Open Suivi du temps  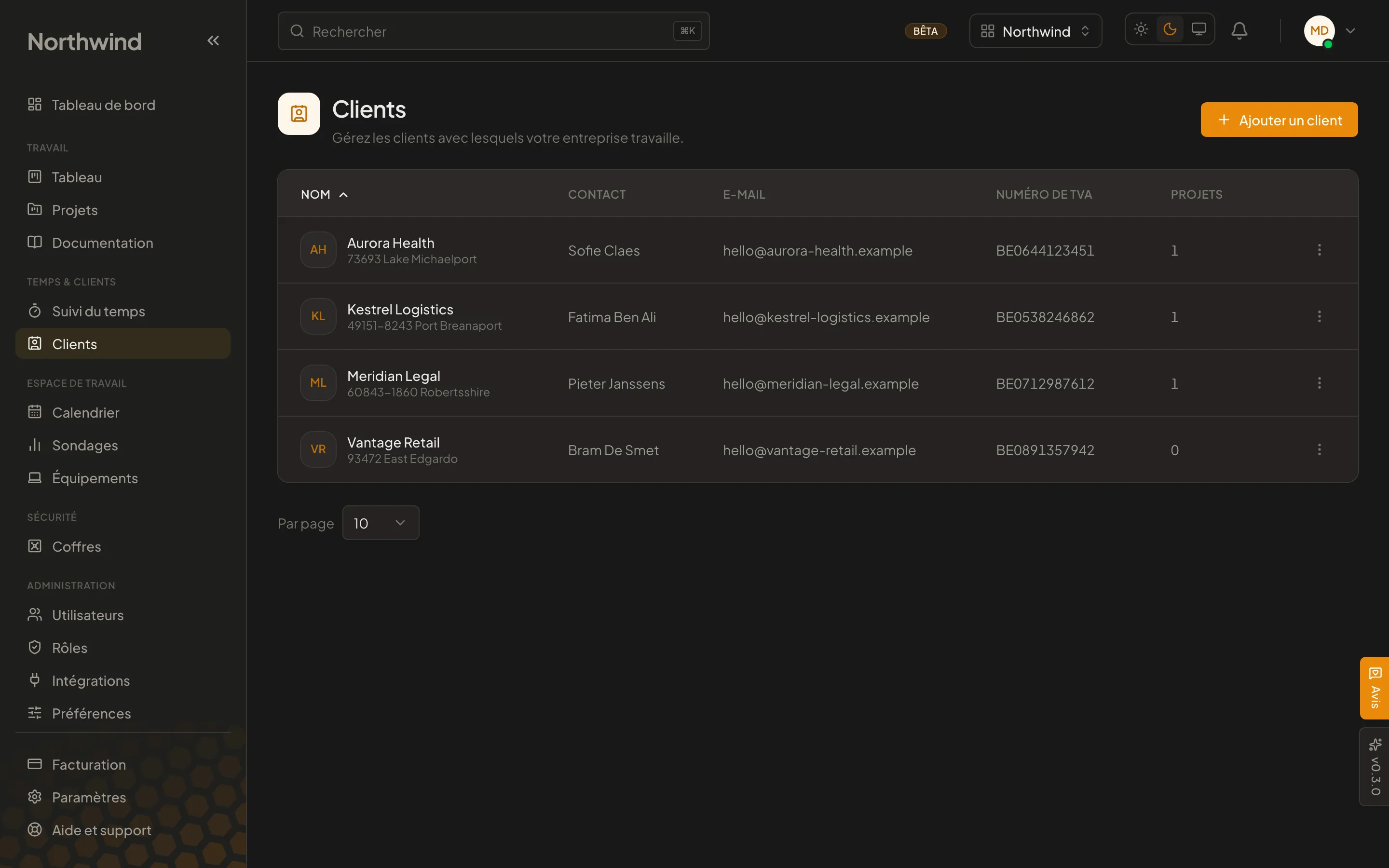coord(123,311)
